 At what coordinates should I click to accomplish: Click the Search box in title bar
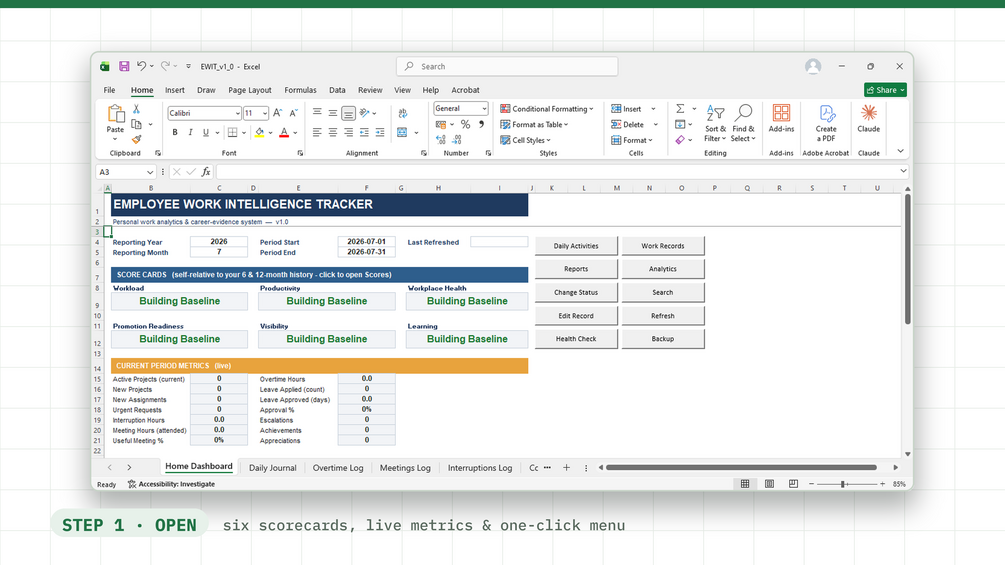507,66
